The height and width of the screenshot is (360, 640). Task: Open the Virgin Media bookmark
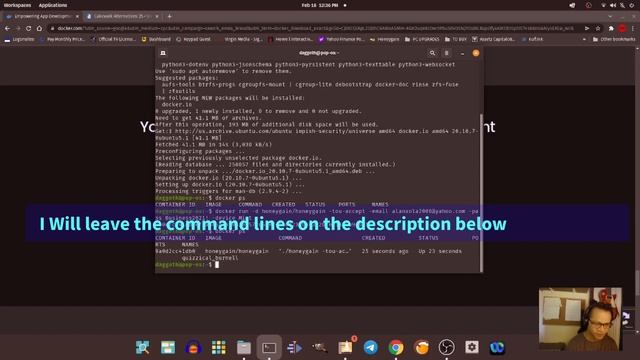(x=240, y=39)
